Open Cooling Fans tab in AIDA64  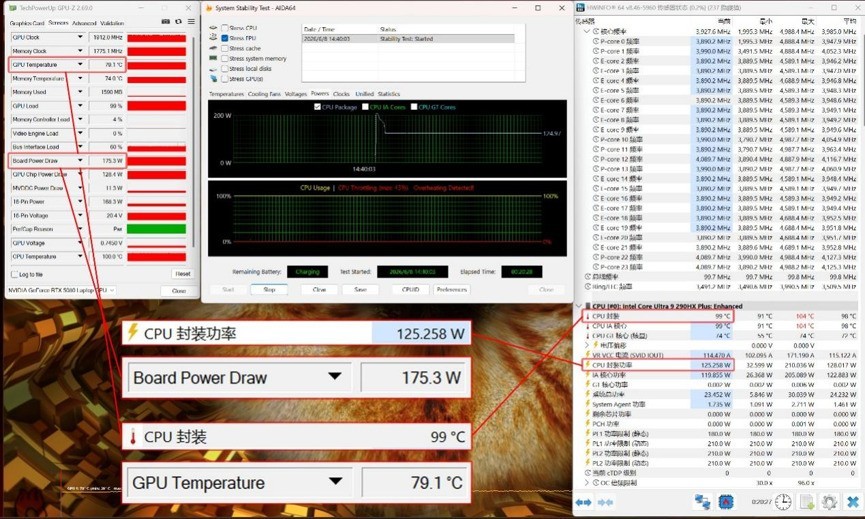pos(264,94)
